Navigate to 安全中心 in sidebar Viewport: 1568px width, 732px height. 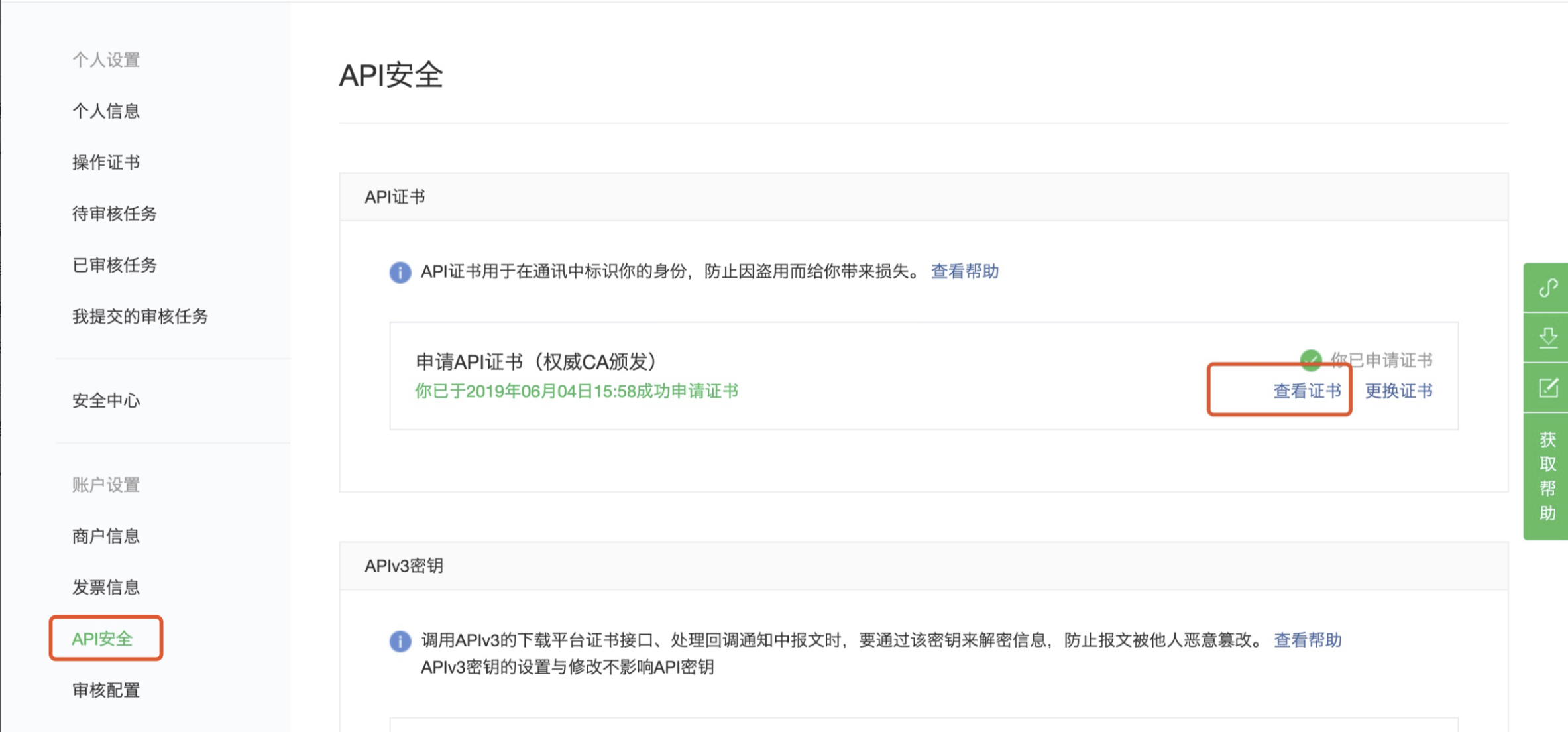pyautogui.click(x=106, y=400)
